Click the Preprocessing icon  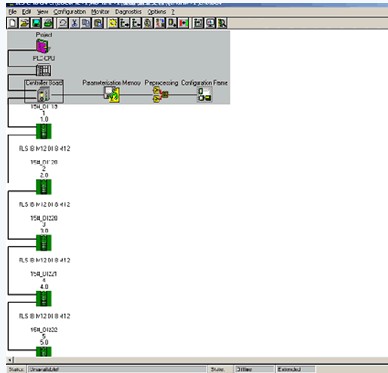pos(161,94)
